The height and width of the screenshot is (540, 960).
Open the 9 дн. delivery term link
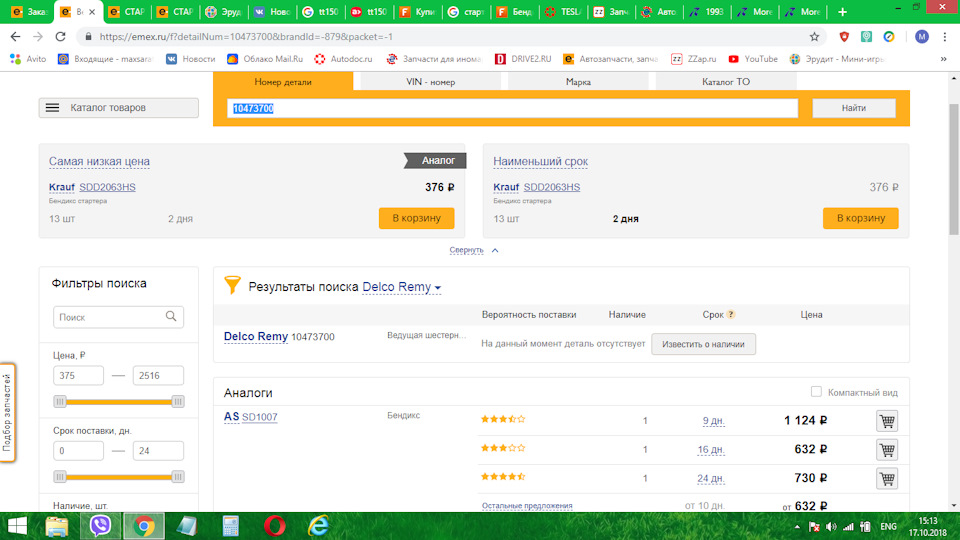713,421
